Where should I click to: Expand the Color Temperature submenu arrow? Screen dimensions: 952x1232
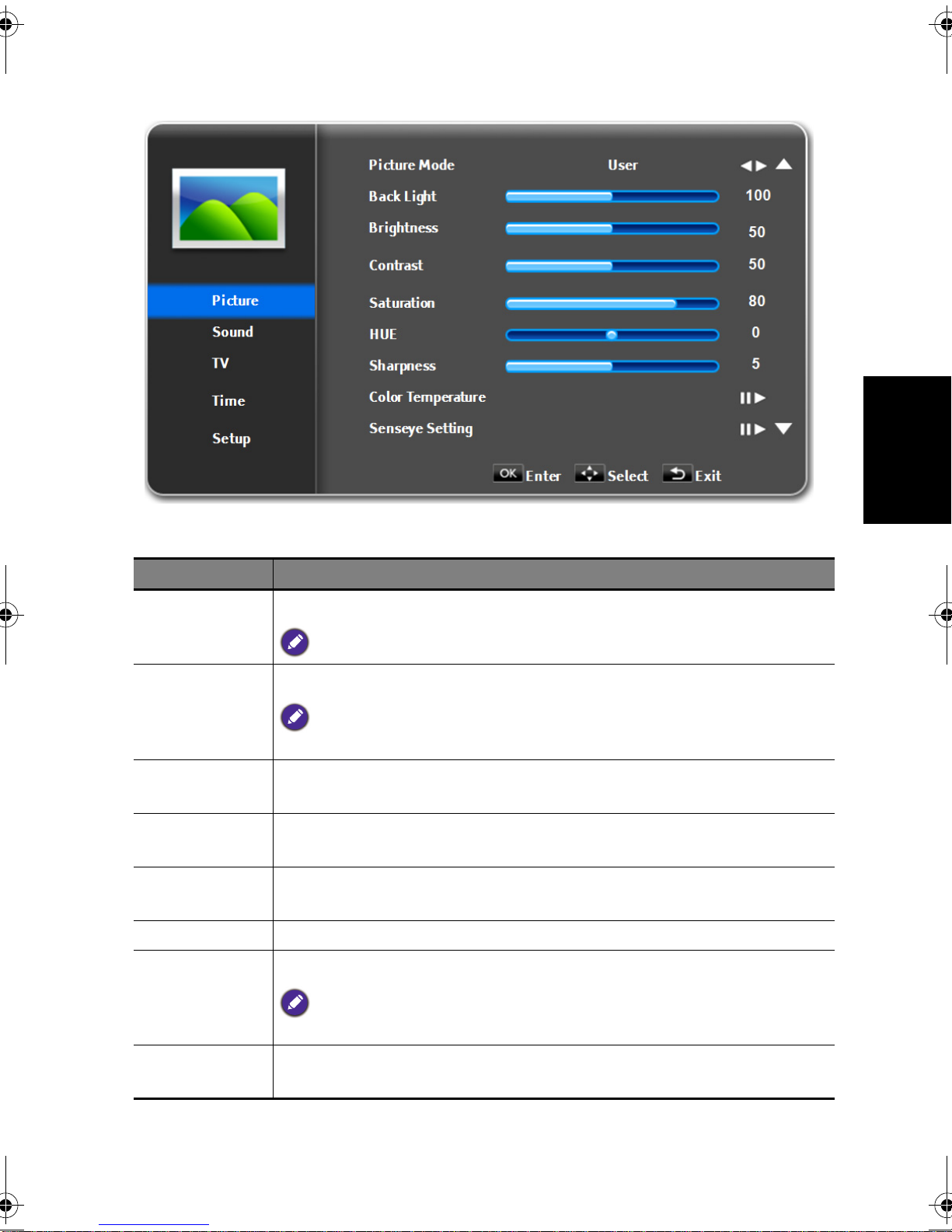coord(752,398)
